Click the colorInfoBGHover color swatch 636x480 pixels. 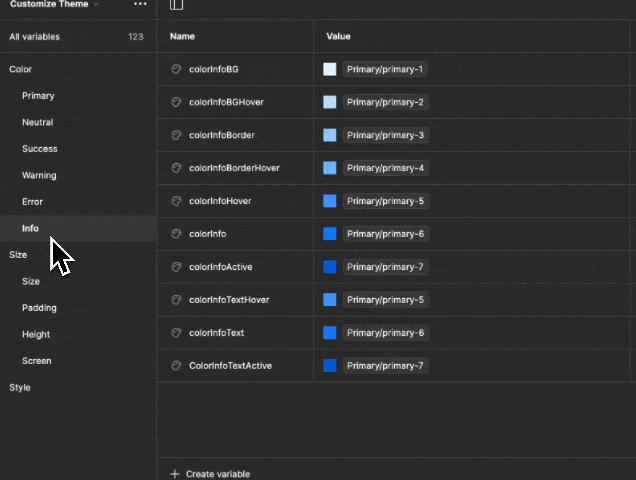(330, 102)
